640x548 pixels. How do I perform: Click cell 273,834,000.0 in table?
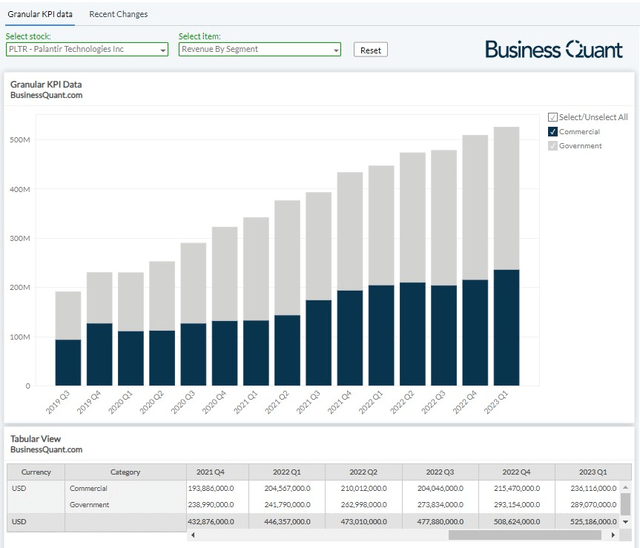click(440, 505)
